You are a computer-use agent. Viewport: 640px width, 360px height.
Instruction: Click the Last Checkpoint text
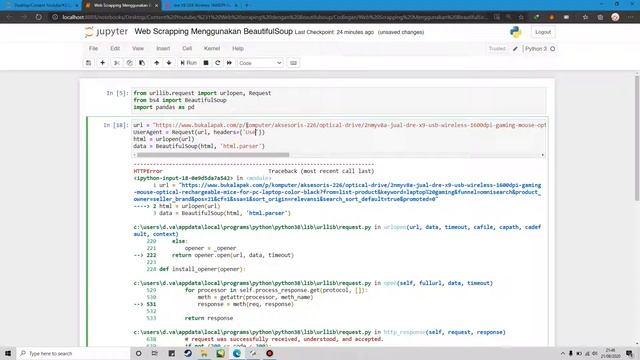click(x=334, y=32)
